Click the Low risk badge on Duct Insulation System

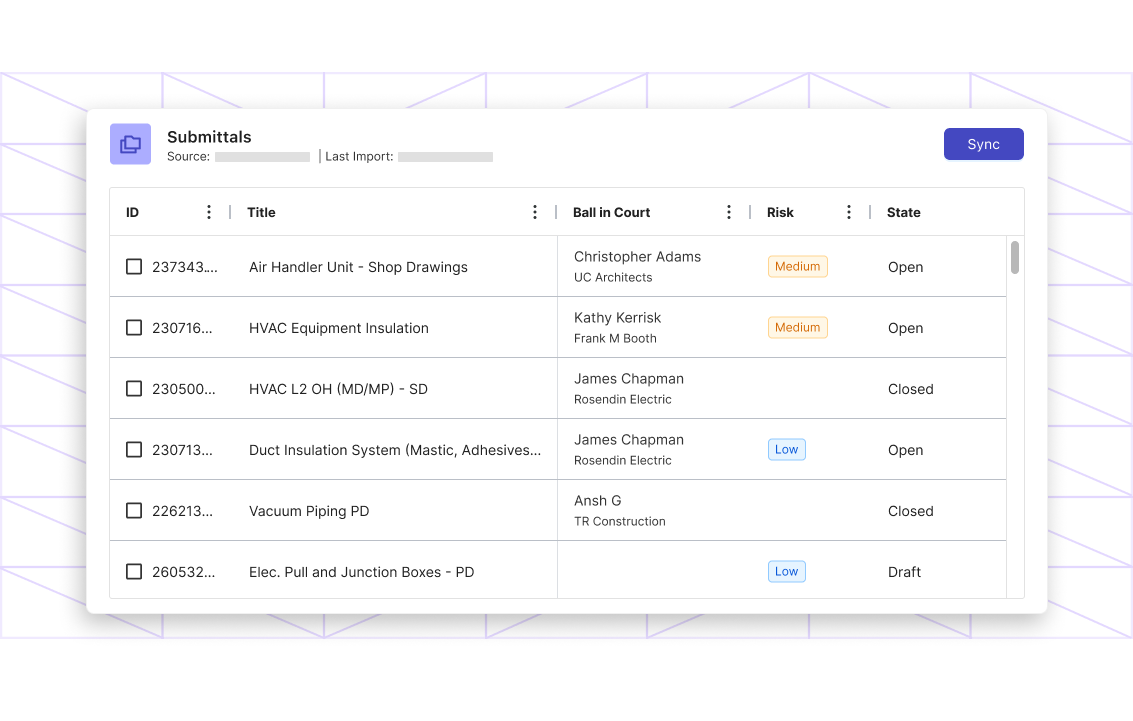click(786, 449)
